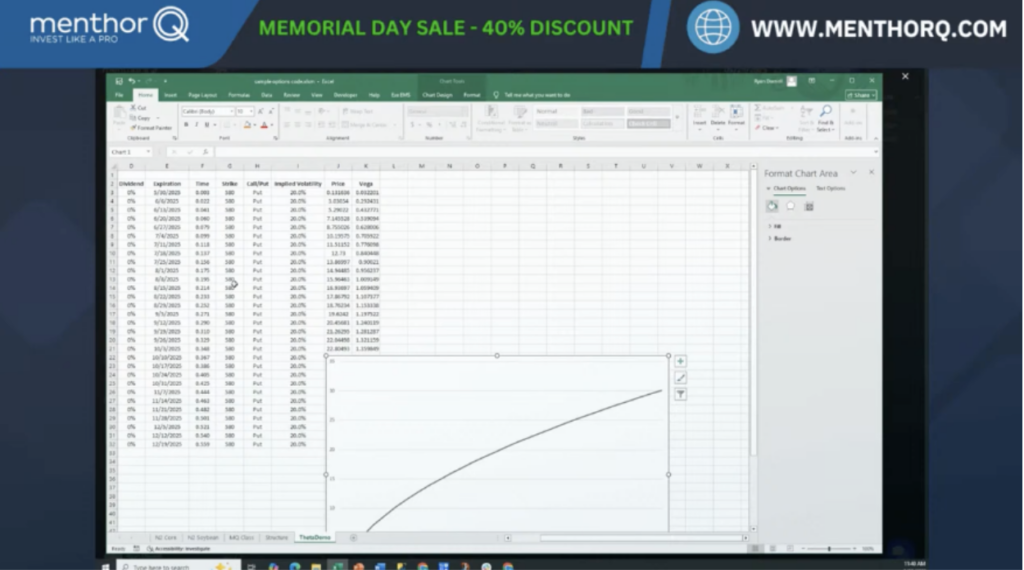Switch to the N2 Soybean sheet tab
This screenshot has width=1024, height=570.
click(202, 537)
